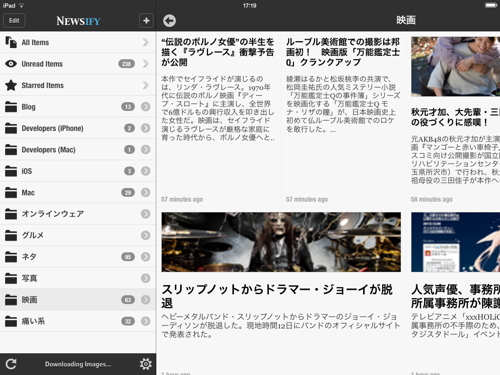This screenshot has height=375, width=500.
Task: Click the グルメ folder icon
Action: click(11, 235)
